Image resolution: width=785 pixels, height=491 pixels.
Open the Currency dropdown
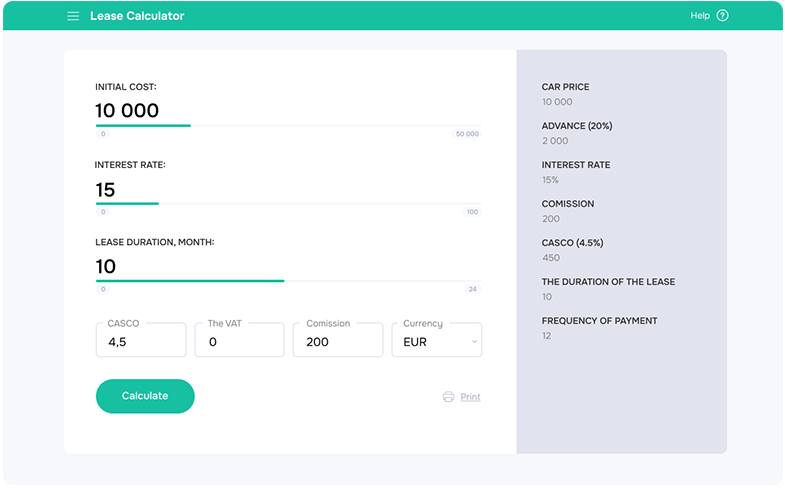click(x=436, y=341)
